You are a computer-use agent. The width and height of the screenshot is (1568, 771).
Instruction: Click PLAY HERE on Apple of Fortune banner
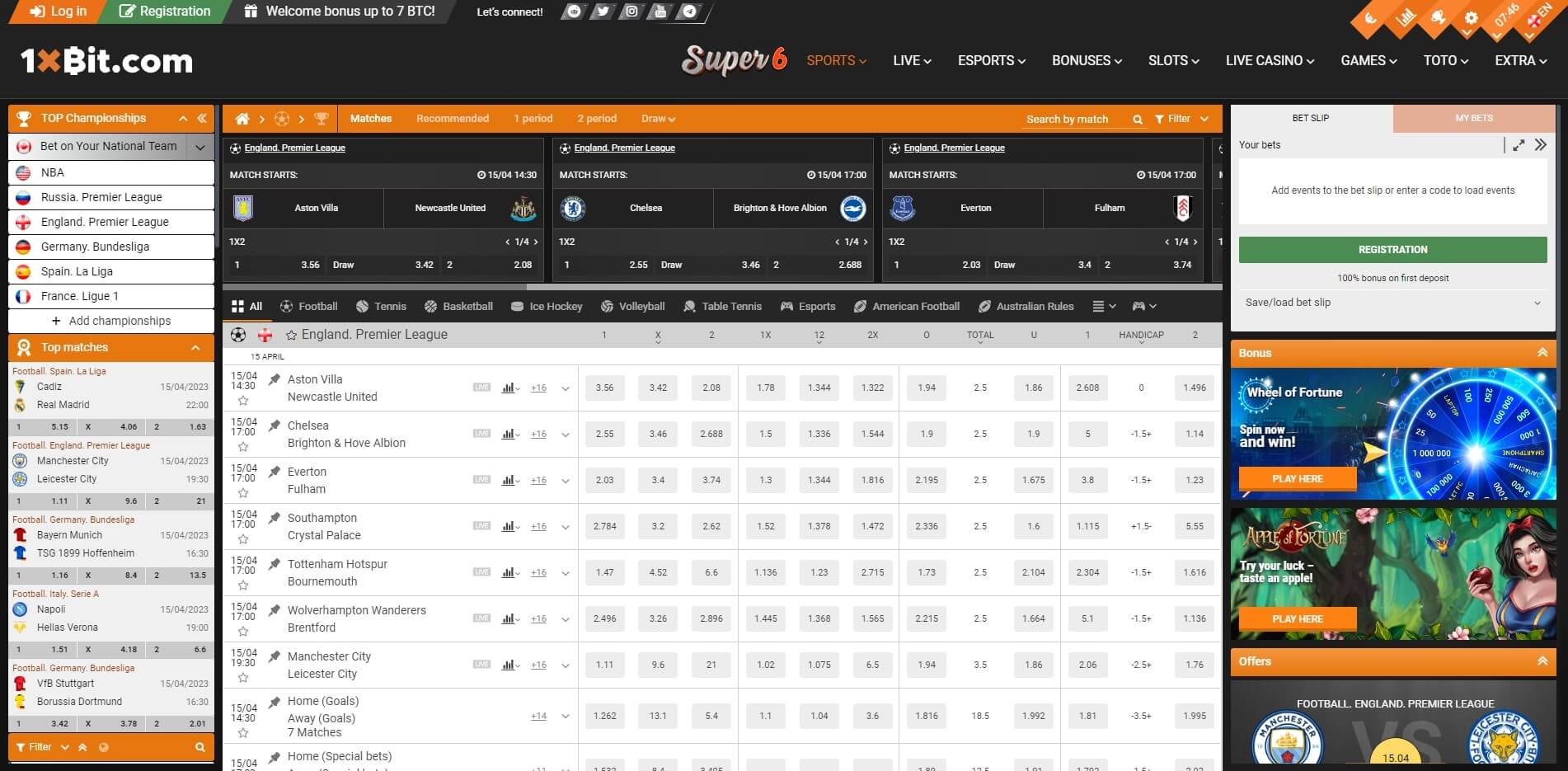1298,618
